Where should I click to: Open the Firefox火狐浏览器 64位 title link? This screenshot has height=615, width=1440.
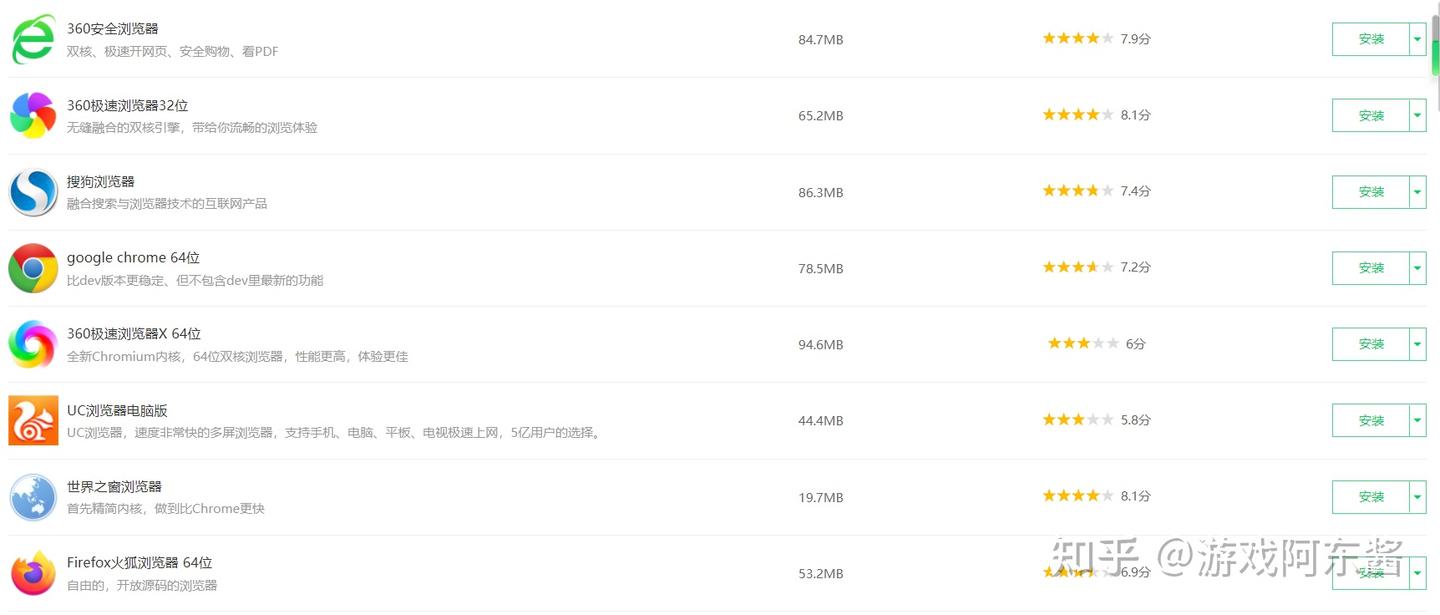(140, 563)
